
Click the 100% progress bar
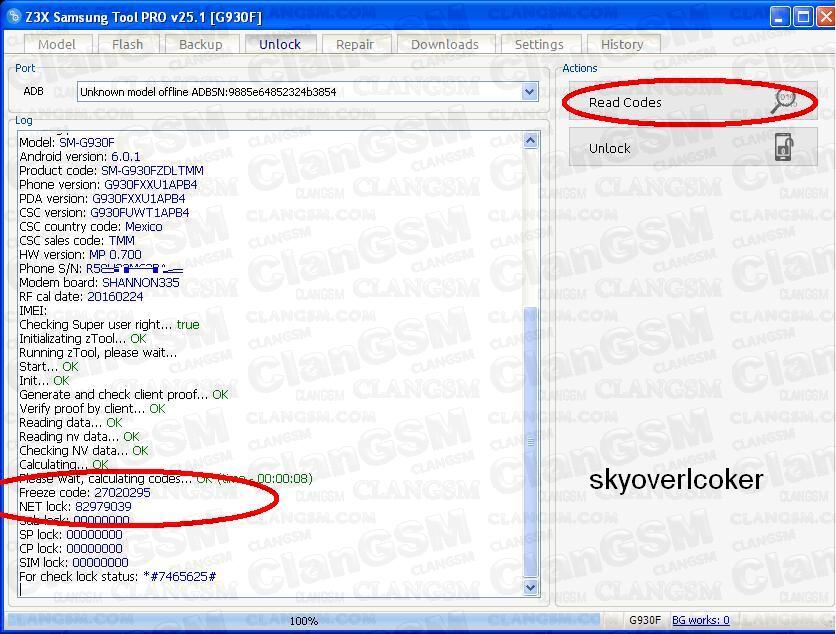304,621
